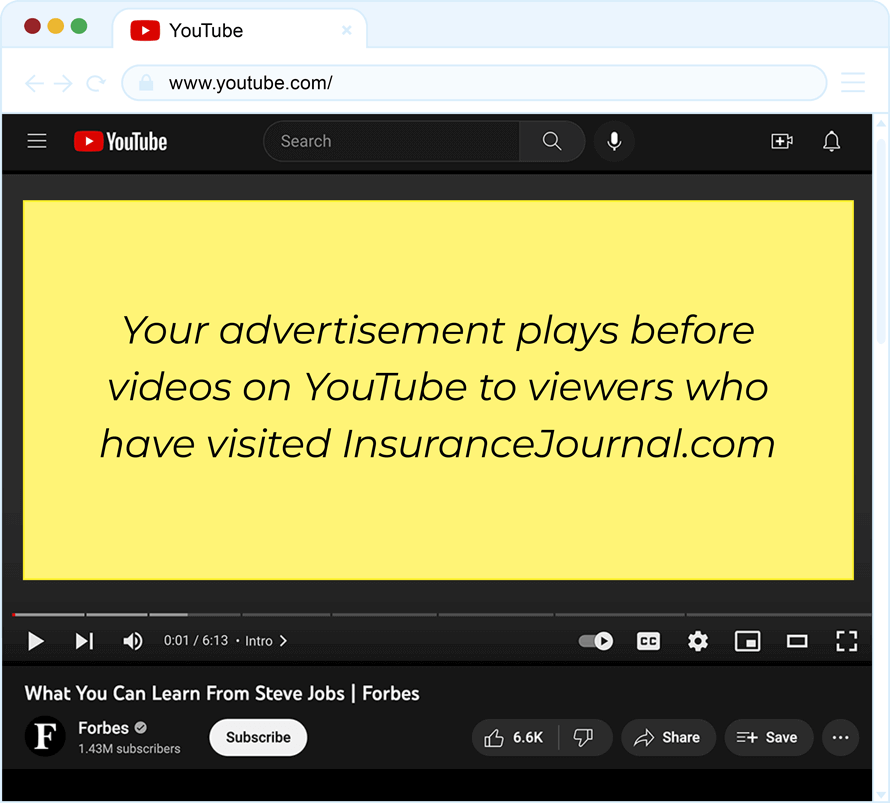The image size is (890, 803).
Task: Mute the video volume
Action: pyautogui.click(x=132, y=641)
